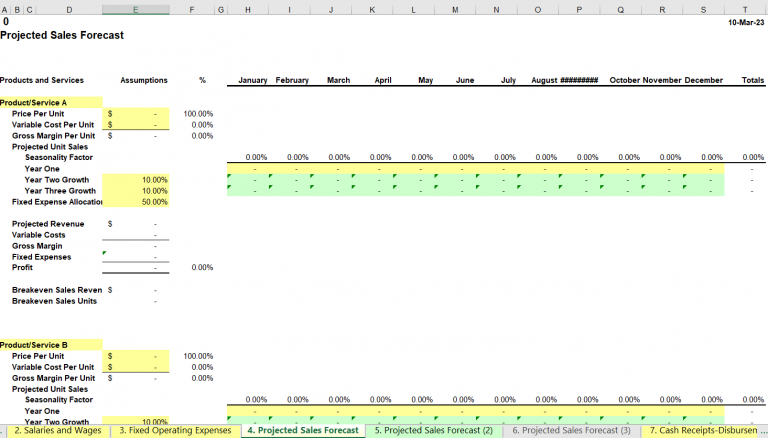
Task: Open the Fixed Operating Expenses tab
Action: pyautogui.click(x=174, y=430)
